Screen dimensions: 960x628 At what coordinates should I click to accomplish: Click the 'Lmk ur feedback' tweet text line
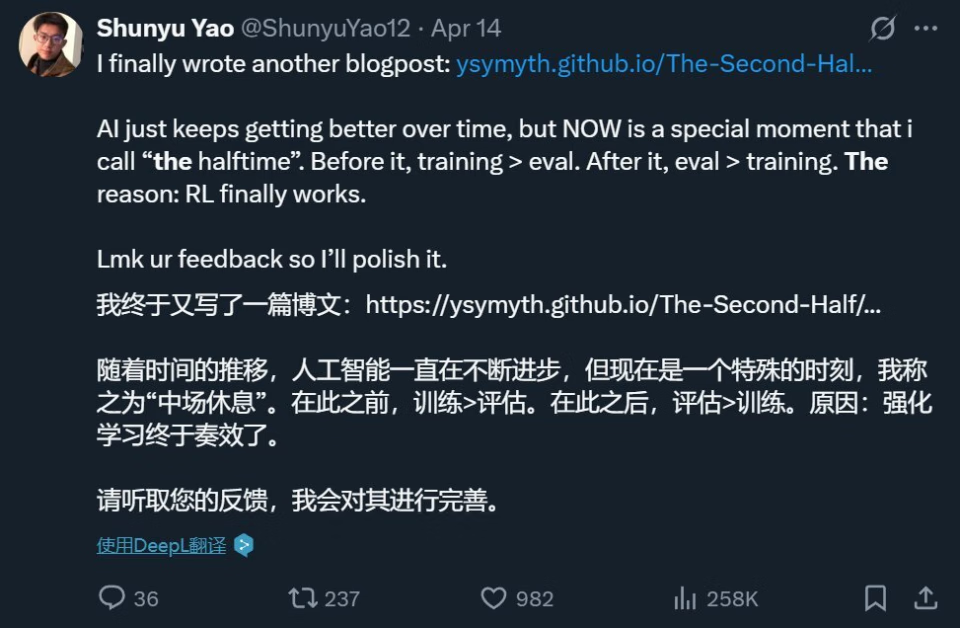272,260
